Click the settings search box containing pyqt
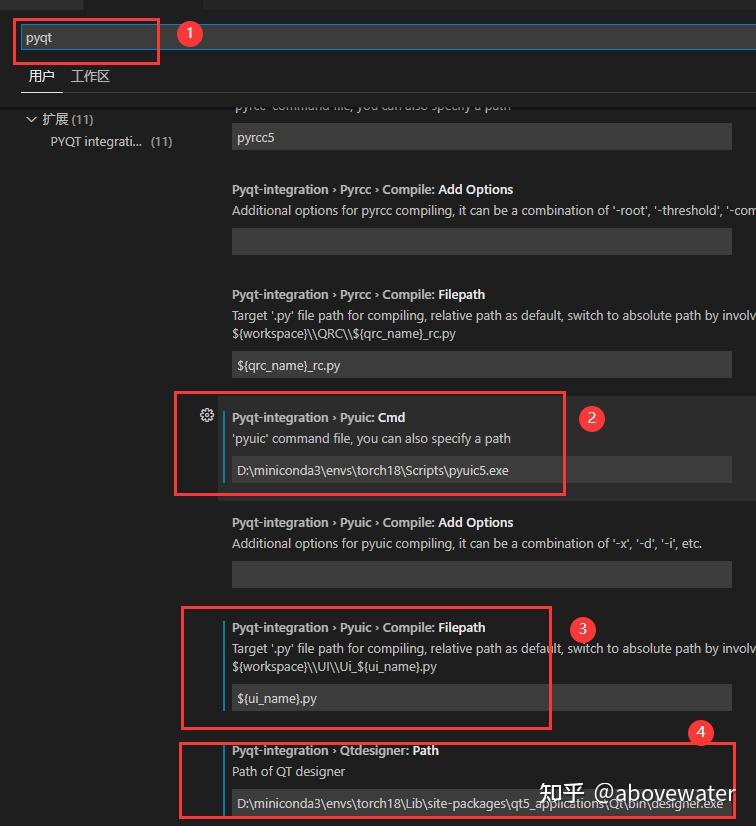The height and width of the screenshot is (826, 756). pos(388,37)
